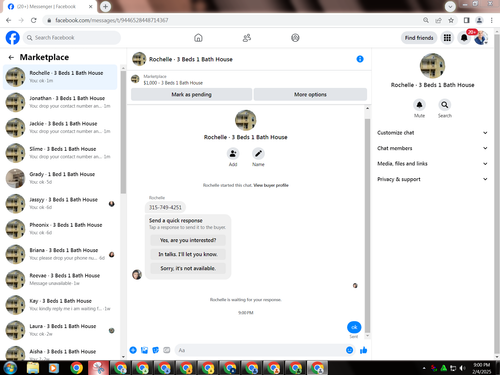Open Reevae - 3 Beds 1 Bath House conversation
Screen dimensions: 500x375
click(x=60, y=279)
